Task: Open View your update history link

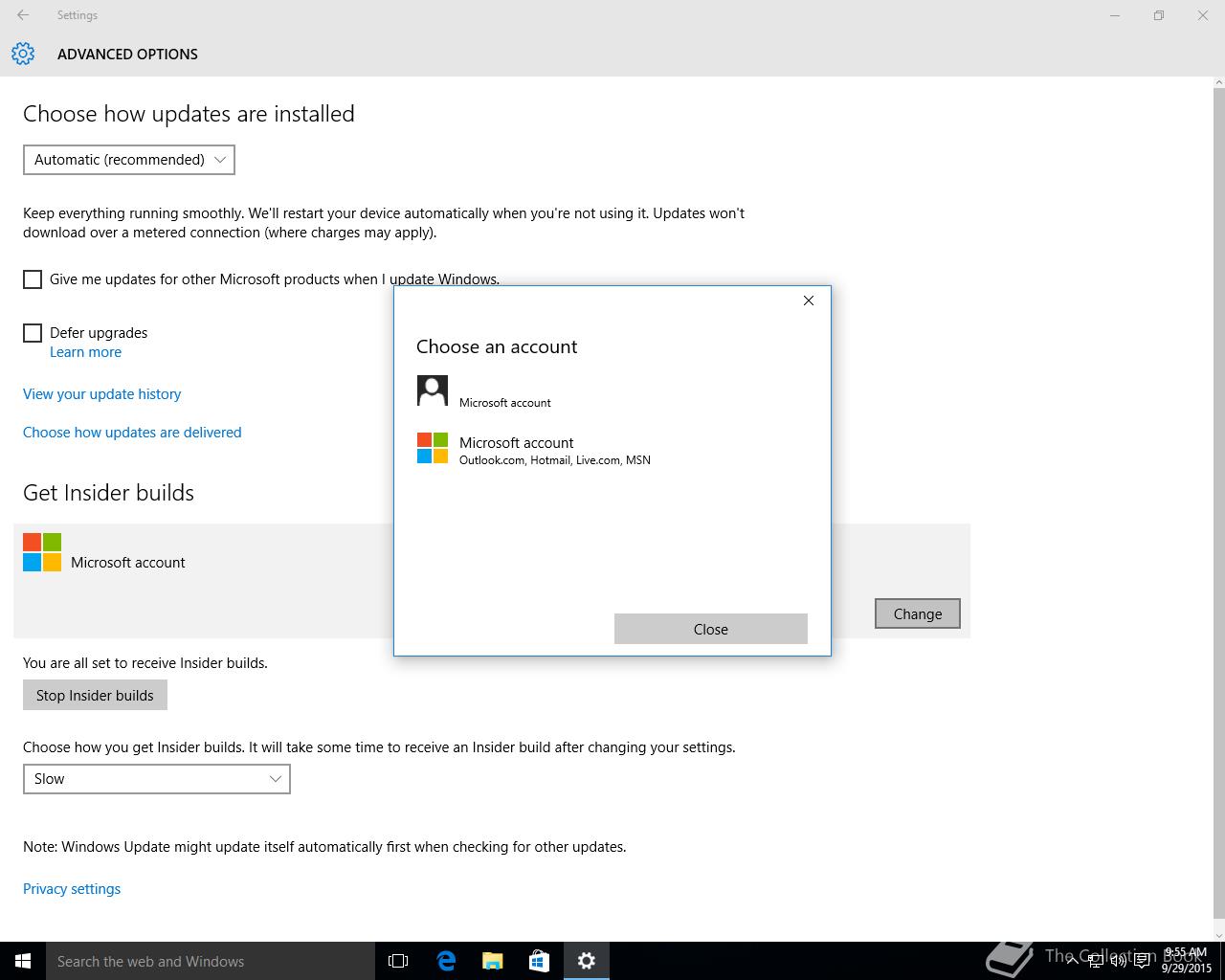Action: [101, 394]
